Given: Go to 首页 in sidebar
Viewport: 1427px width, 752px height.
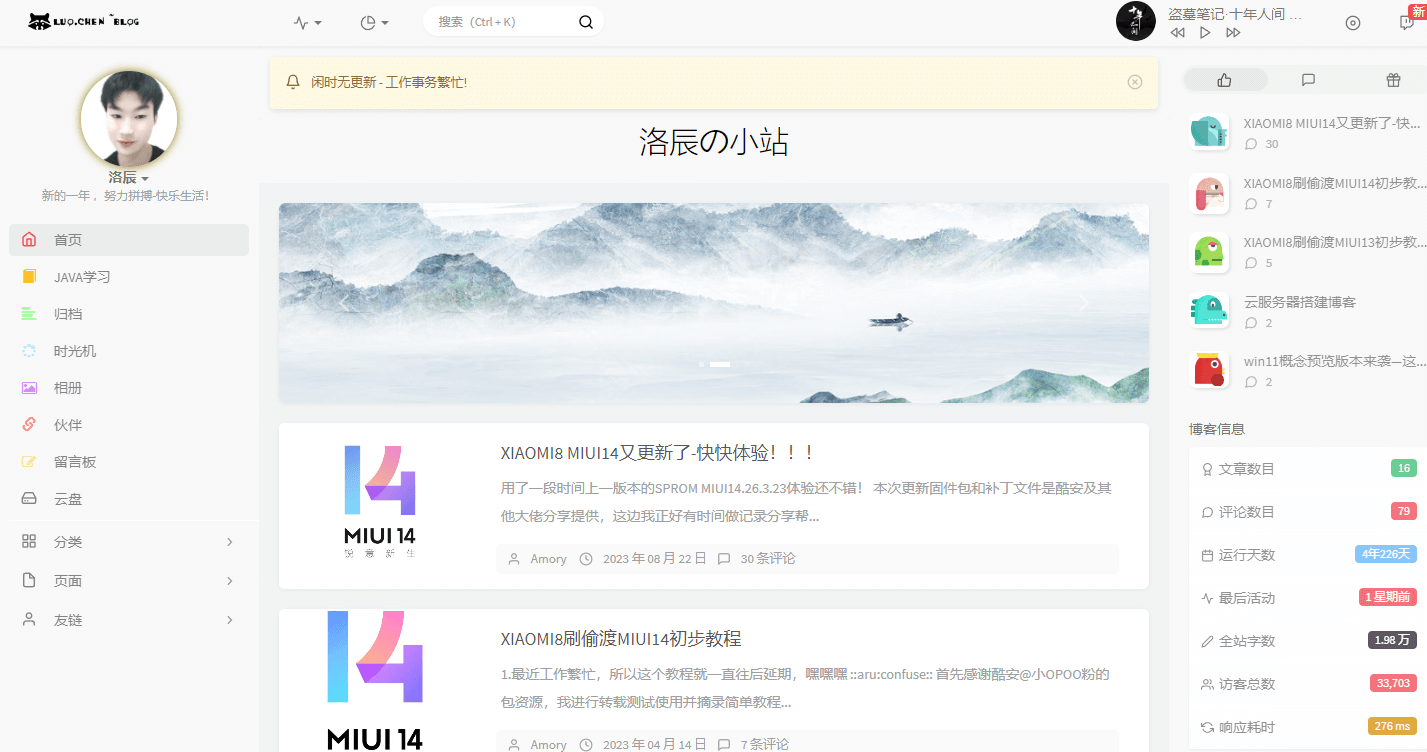Looking at the screenshot, I should 129,240.
